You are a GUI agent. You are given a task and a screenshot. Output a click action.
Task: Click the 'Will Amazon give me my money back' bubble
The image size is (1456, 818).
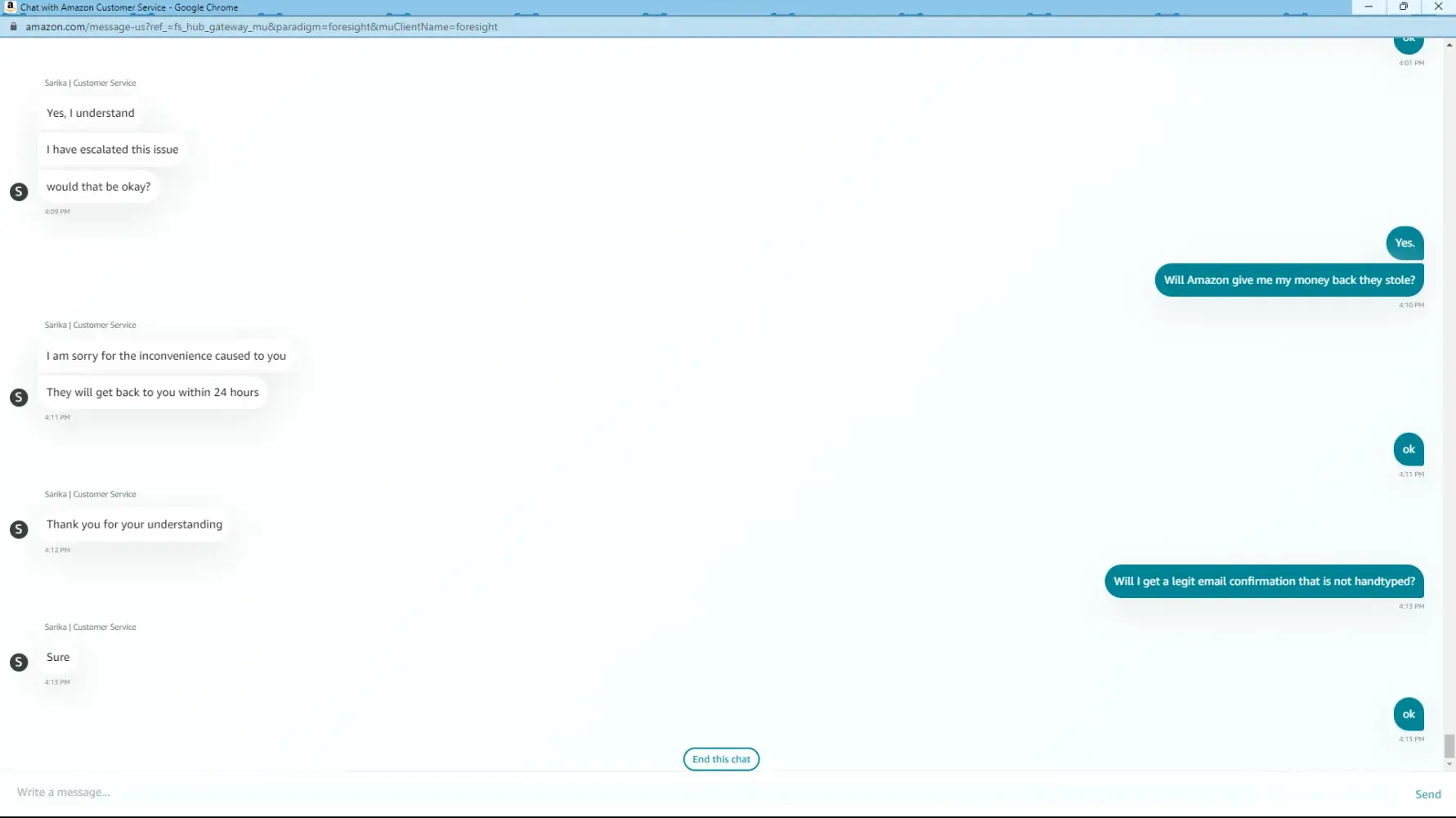(1289, 280)
